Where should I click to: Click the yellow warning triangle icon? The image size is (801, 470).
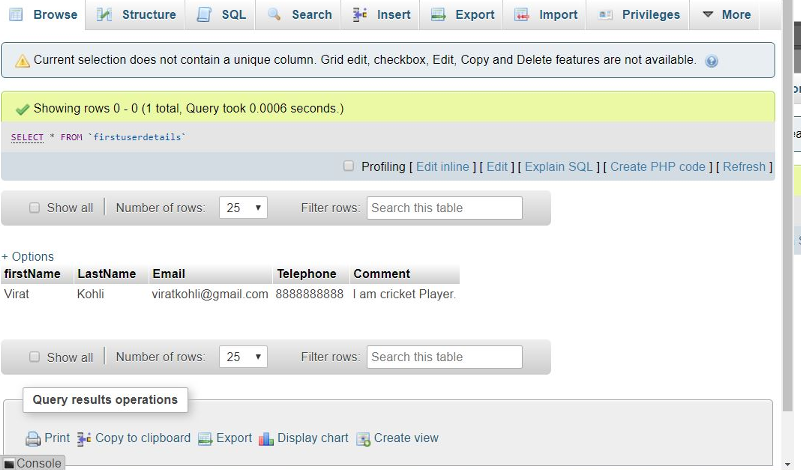[x=22, y=61]
